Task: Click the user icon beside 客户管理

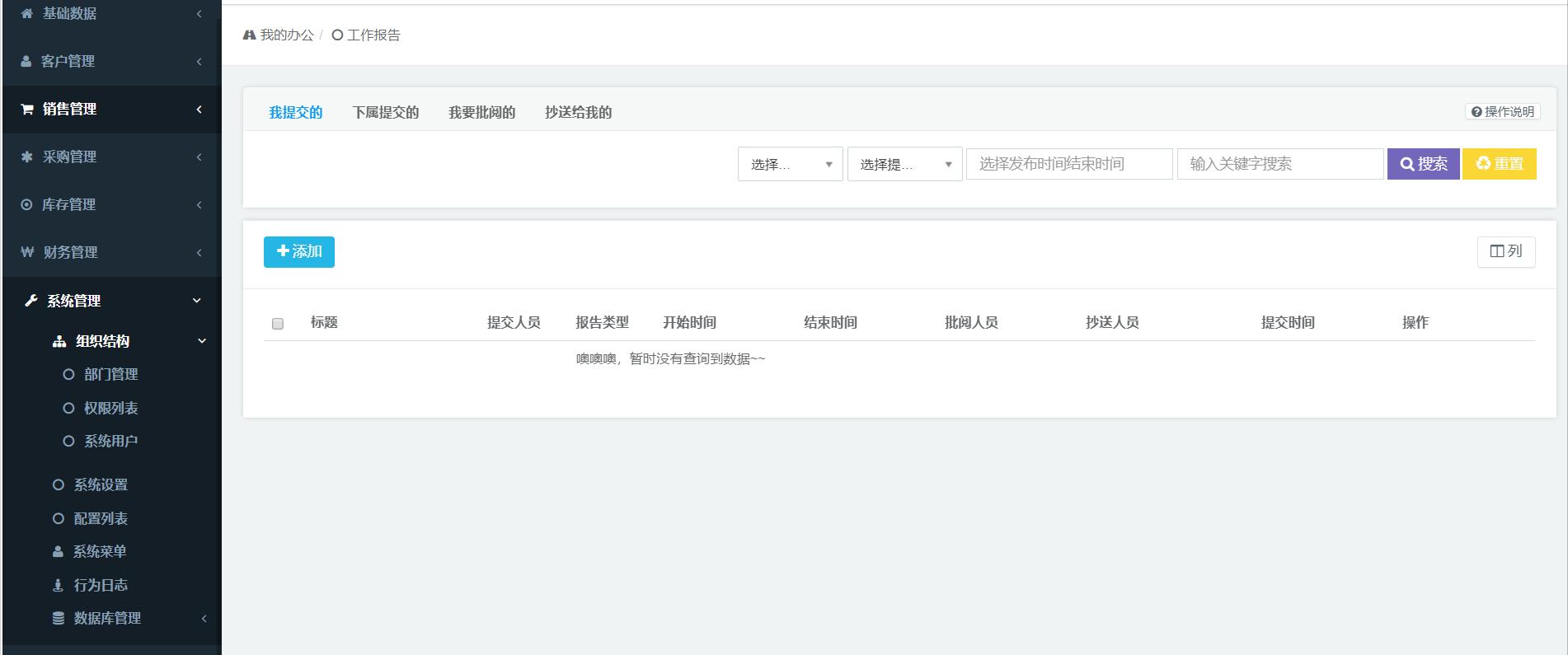Action: click(26, 62)
